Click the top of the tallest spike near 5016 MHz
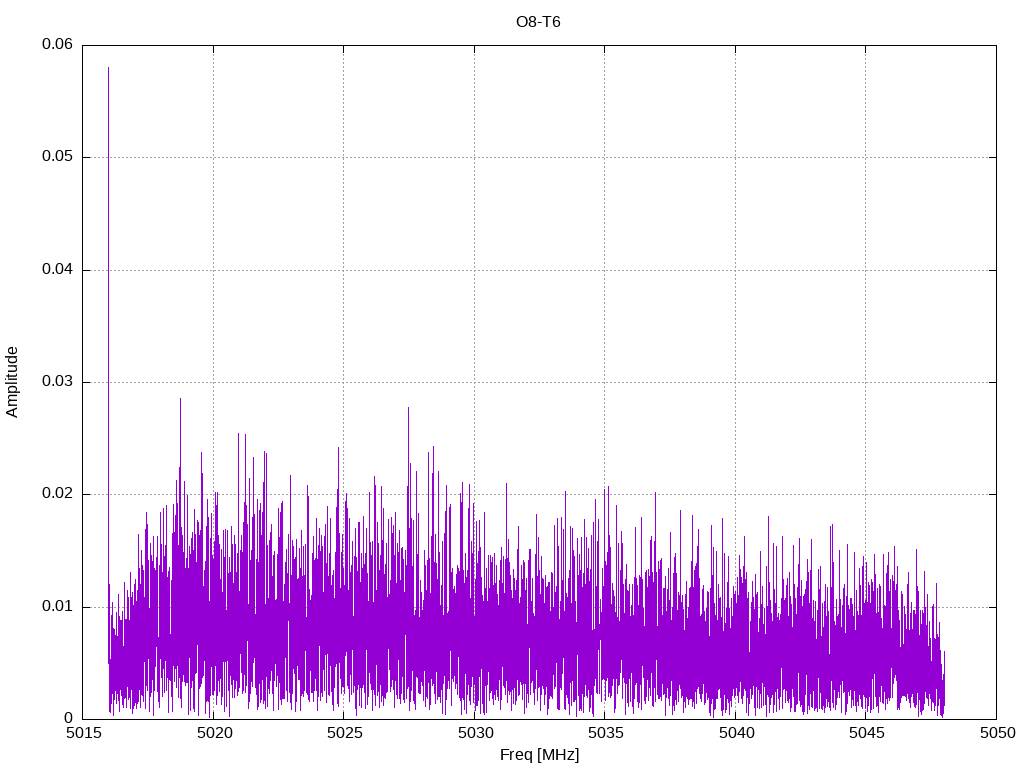This screenshot has width=1024, height=768. pyautogui.click(x=108, y=68)
